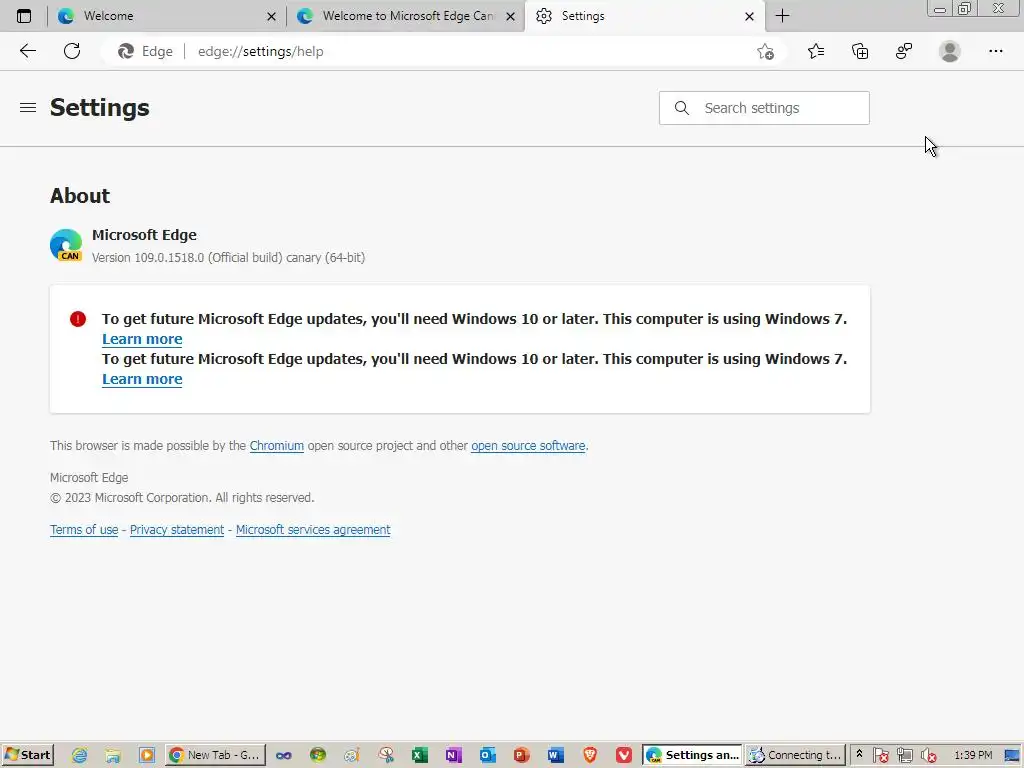Refresh the page with the reload icon

point(72,51)
